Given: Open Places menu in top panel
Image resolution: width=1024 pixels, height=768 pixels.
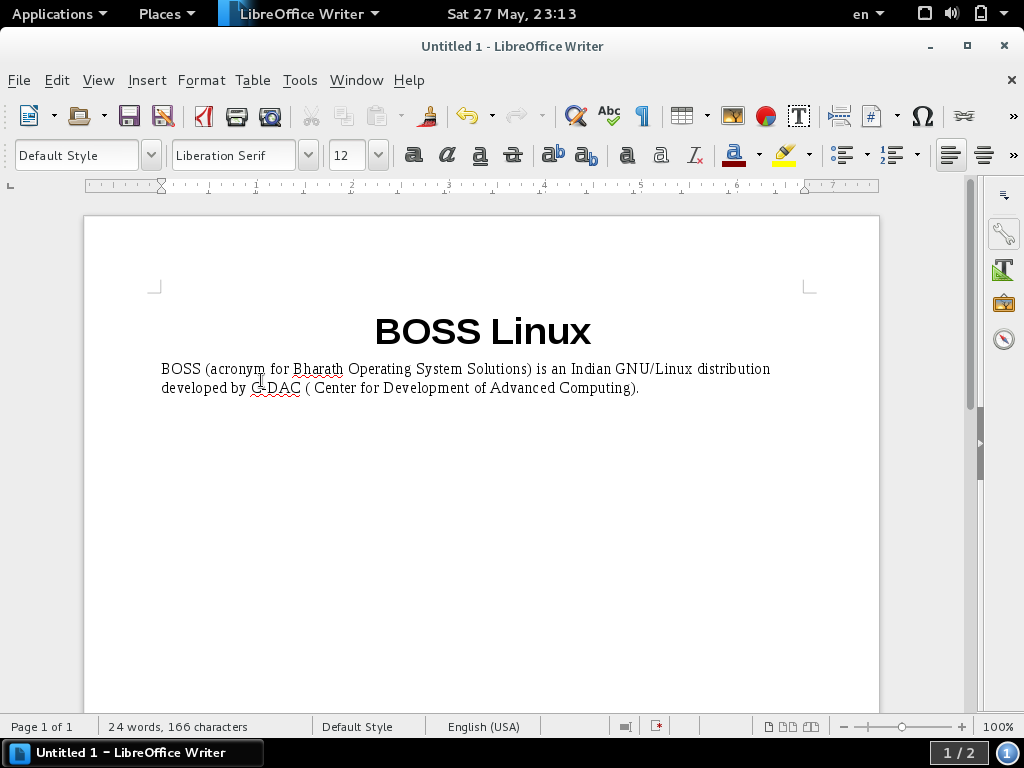Looking at the screenshot, I should click(167, 14).
